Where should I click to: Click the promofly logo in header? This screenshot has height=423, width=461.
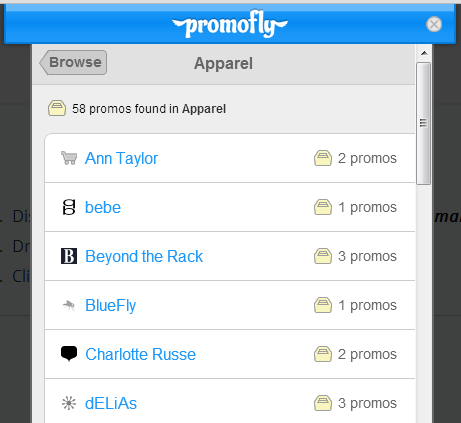pyautogui.click(x=230, y=24)
